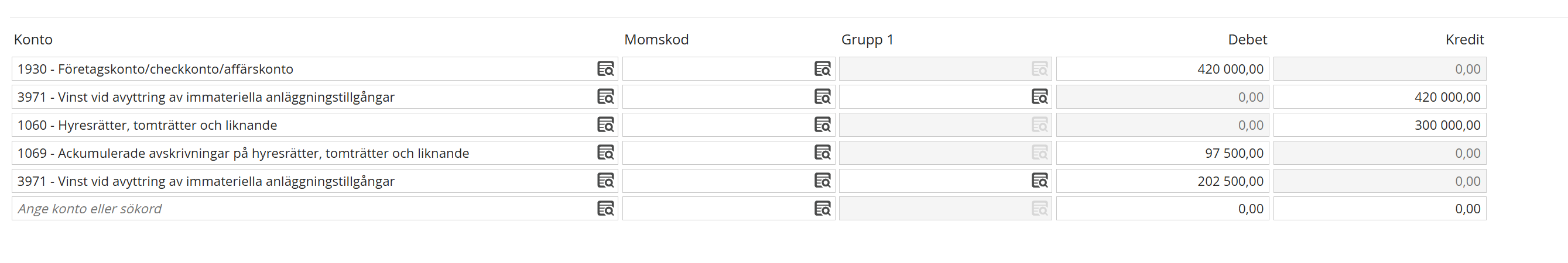The width and height of the screenshot is (1568, 263).
Task: Open Momskod lookup icon in 1930 row
Action: (822, 68)
